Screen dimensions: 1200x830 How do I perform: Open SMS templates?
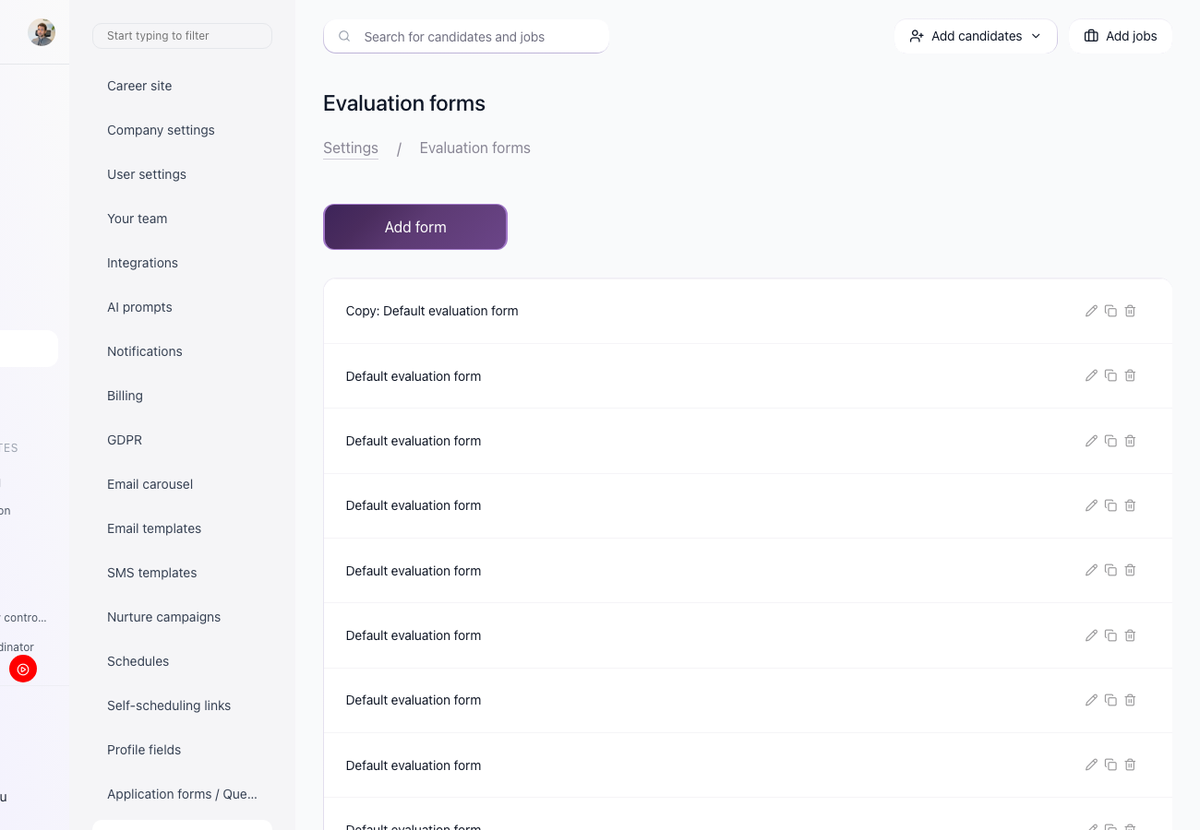click(152, 572)
